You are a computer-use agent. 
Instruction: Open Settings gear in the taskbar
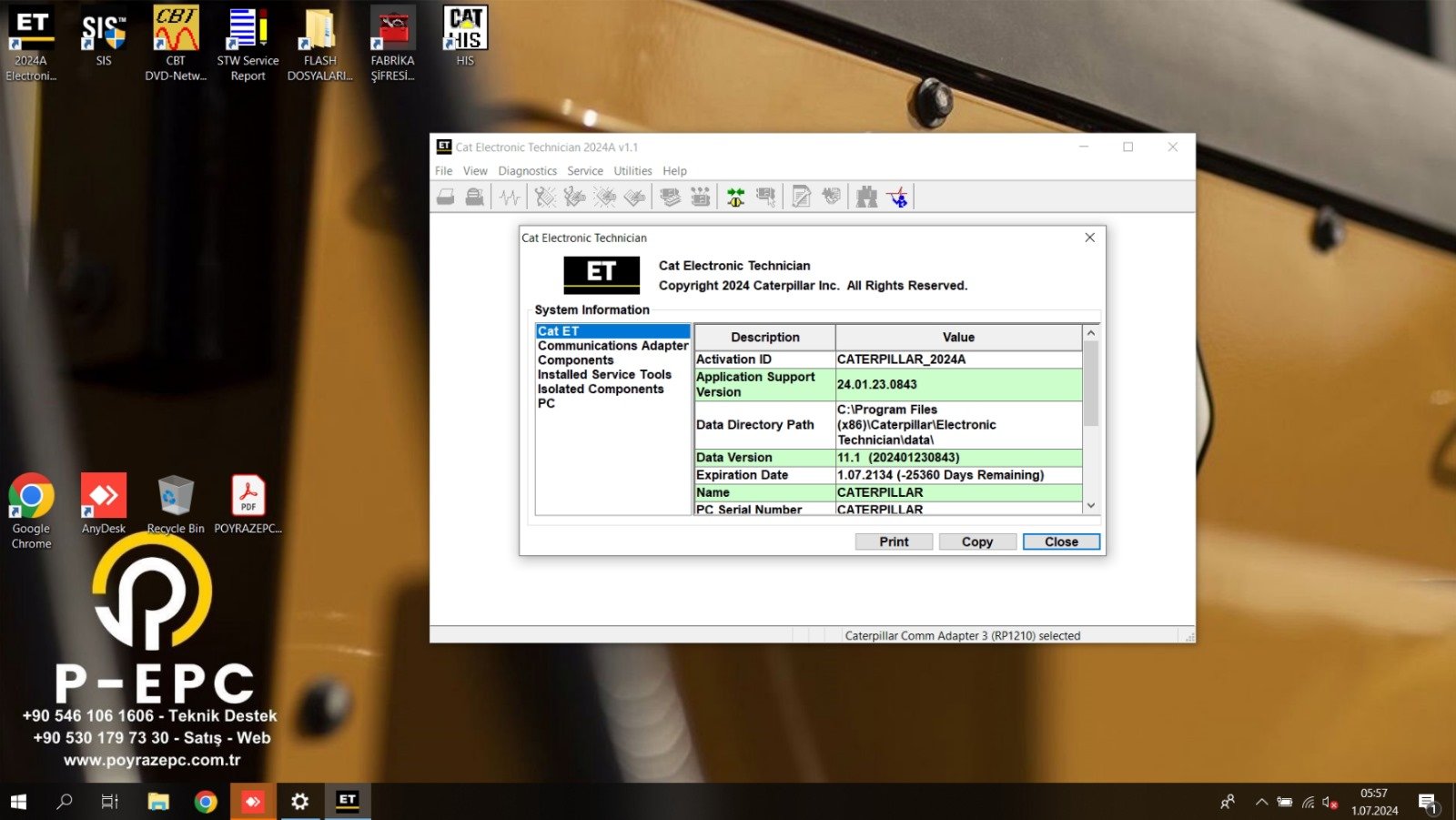click(x=299, y=802)
